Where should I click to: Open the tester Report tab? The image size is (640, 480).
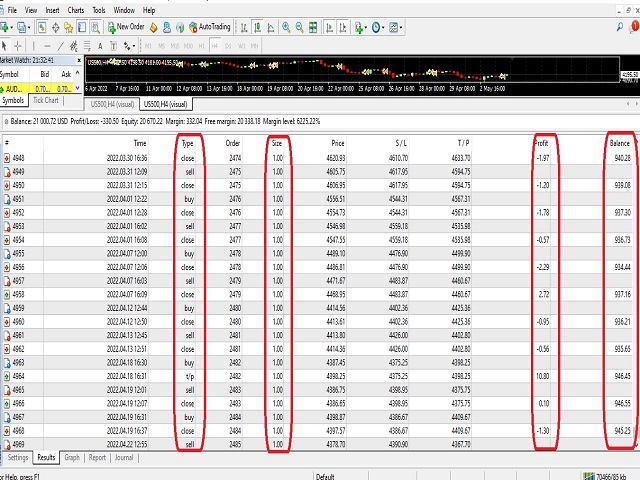click(97, 458)
